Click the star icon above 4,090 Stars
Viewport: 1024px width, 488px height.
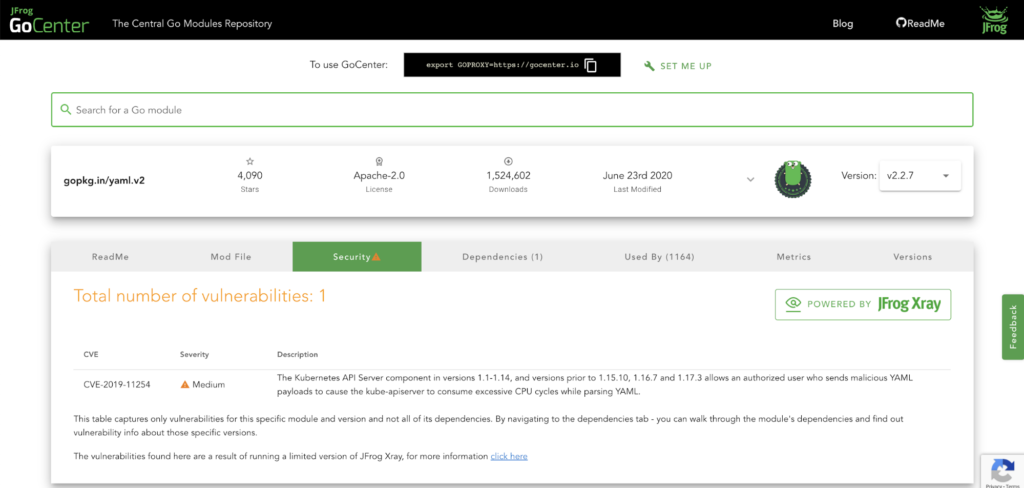250,161
